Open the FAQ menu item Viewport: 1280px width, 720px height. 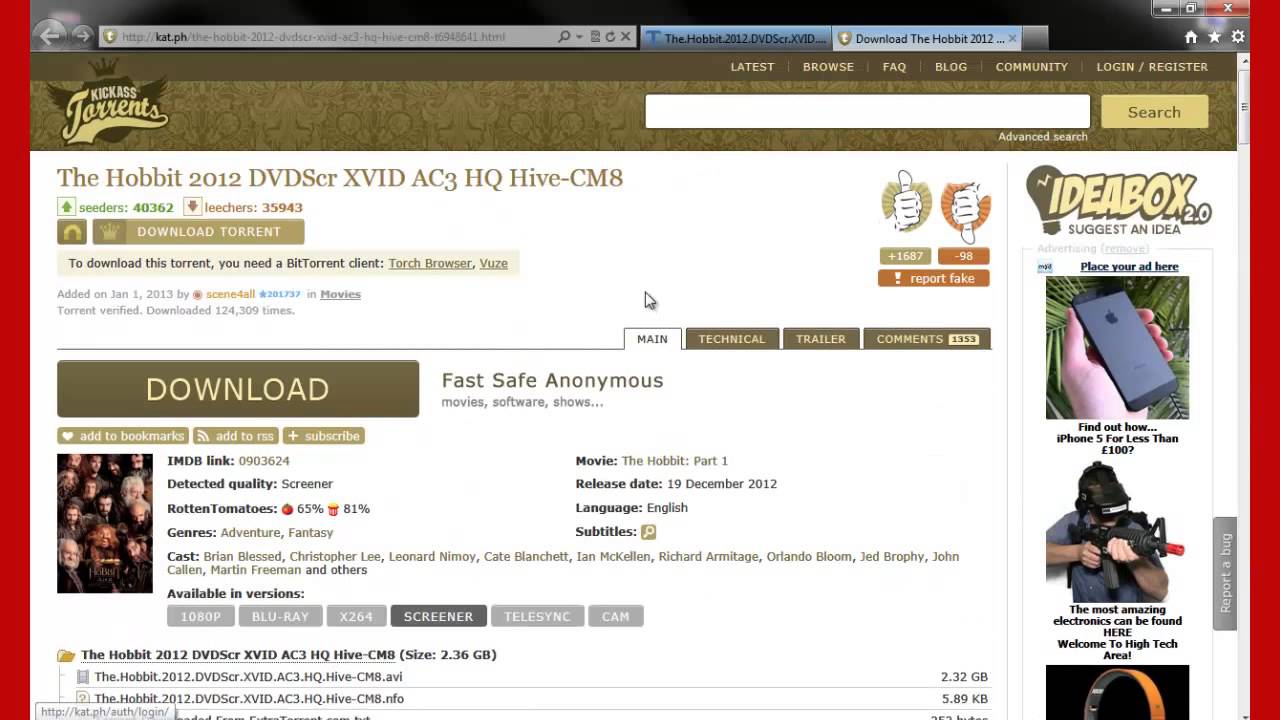pos(894,67)
